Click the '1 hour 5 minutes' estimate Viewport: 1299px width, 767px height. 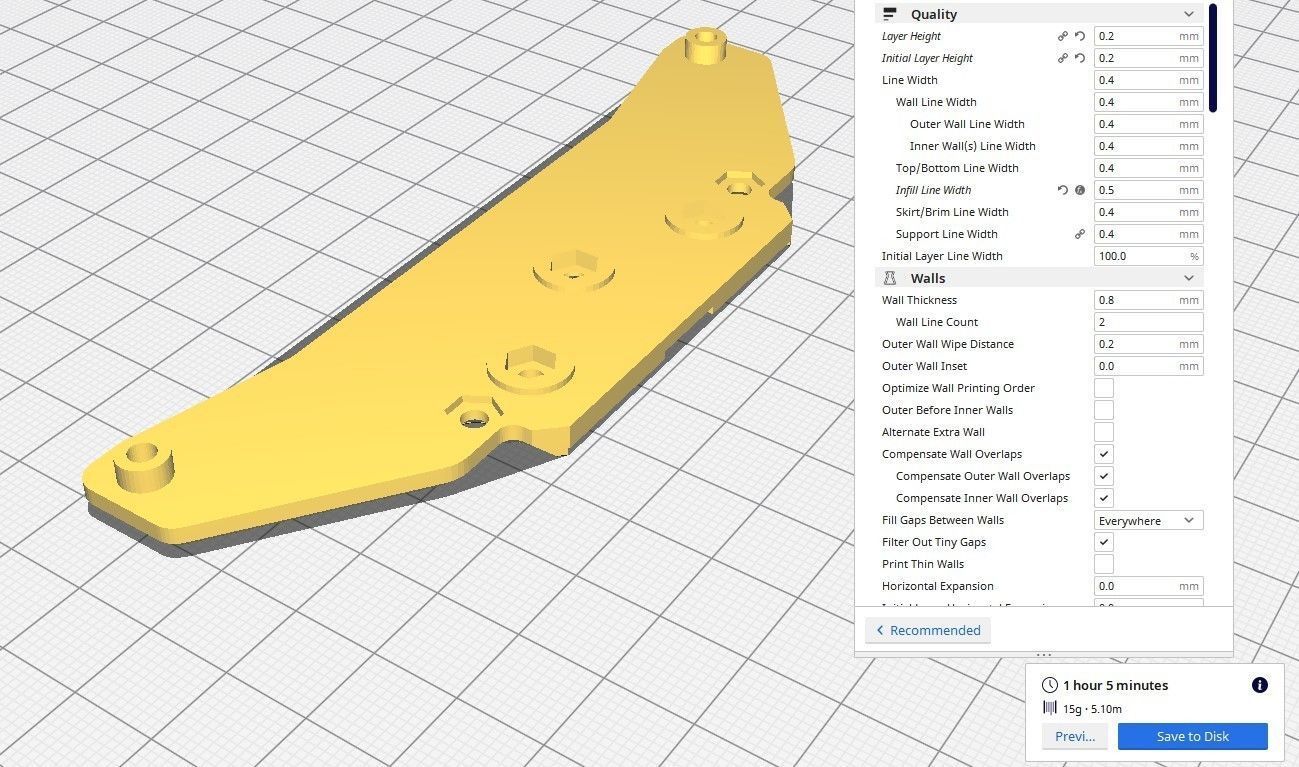1115,685
